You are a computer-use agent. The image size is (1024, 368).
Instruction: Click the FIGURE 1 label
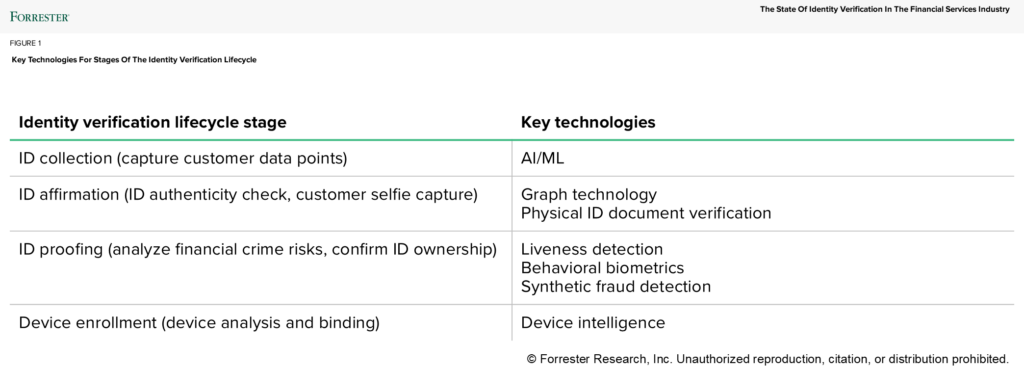(x=25, y=43)
